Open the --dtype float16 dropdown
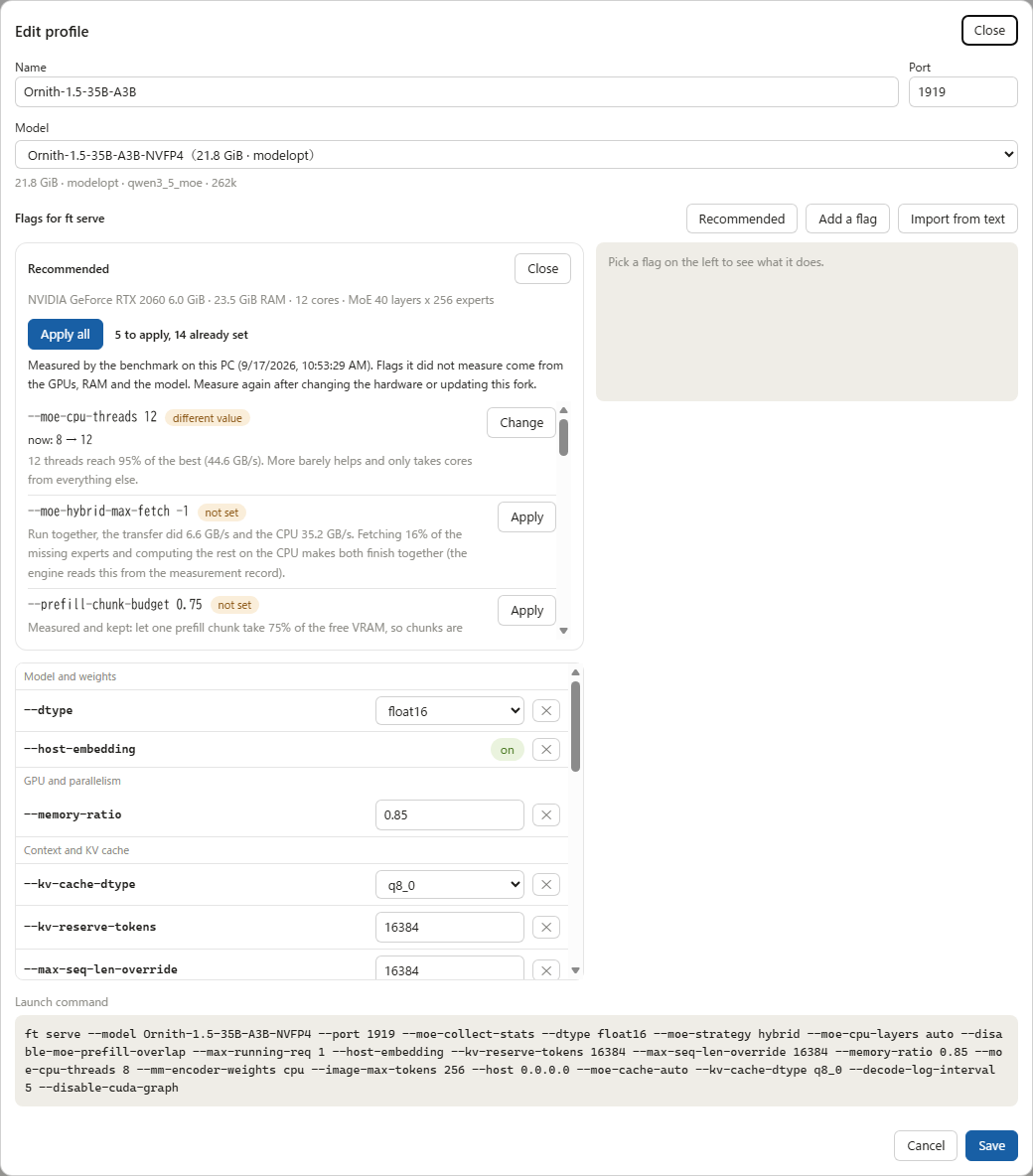 (449, 710)
